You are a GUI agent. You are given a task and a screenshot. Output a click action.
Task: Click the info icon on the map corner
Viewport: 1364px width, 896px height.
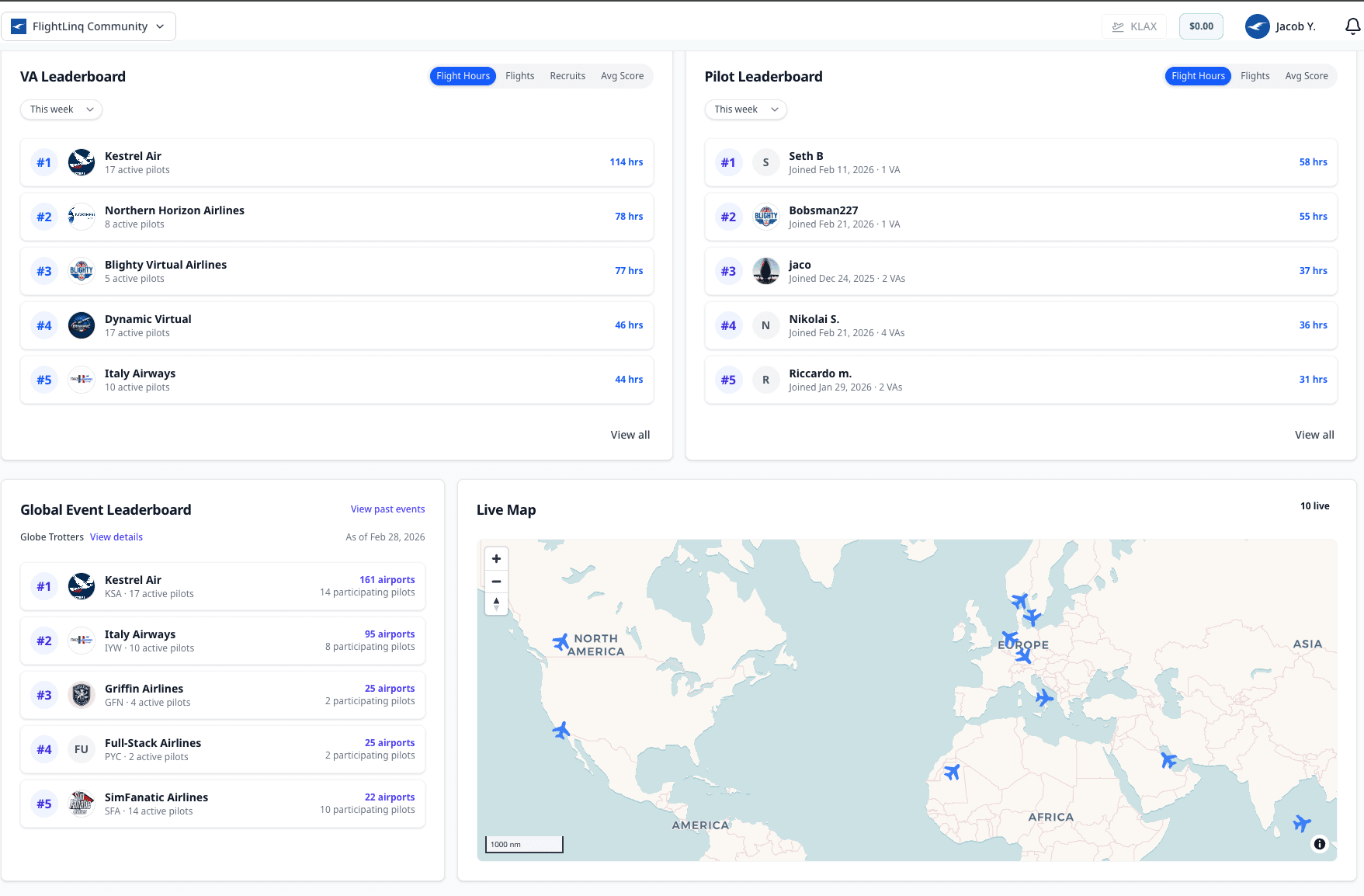(1319, 844)
